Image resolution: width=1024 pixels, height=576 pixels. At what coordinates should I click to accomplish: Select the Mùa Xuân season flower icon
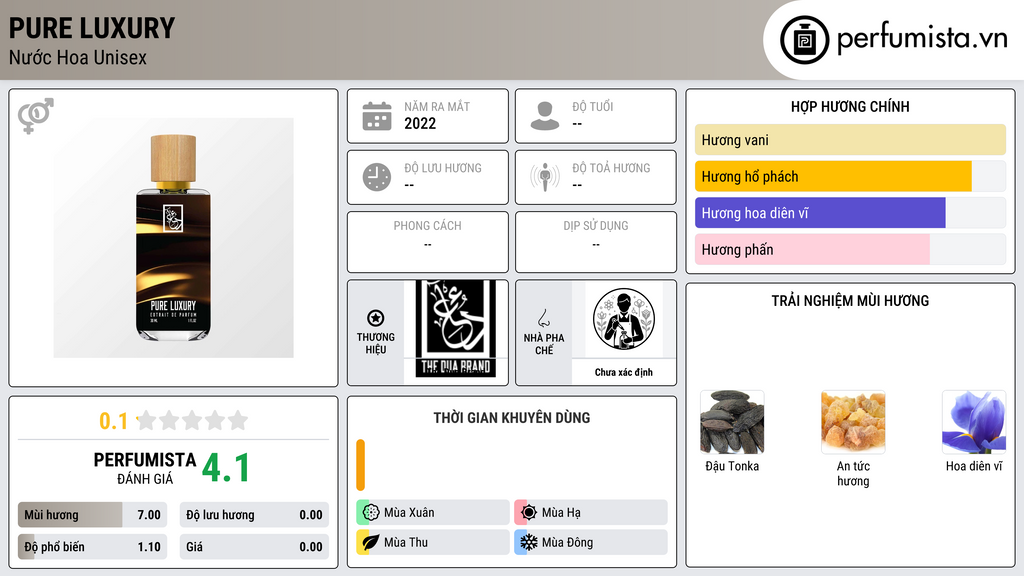point(371,513)
